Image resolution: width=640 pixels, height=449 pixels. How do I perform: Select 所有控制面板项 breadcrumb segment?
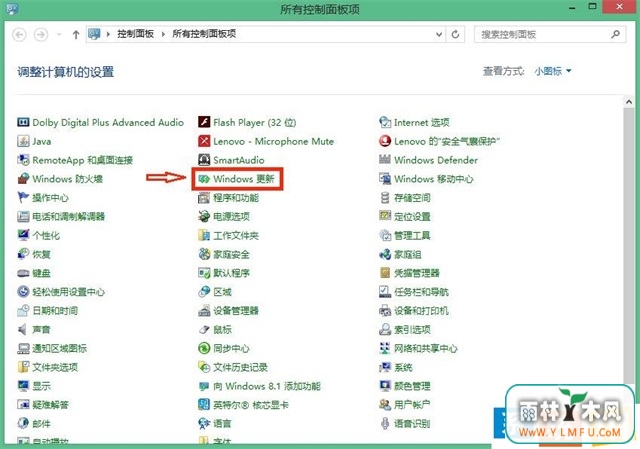(x=204, y=34)
